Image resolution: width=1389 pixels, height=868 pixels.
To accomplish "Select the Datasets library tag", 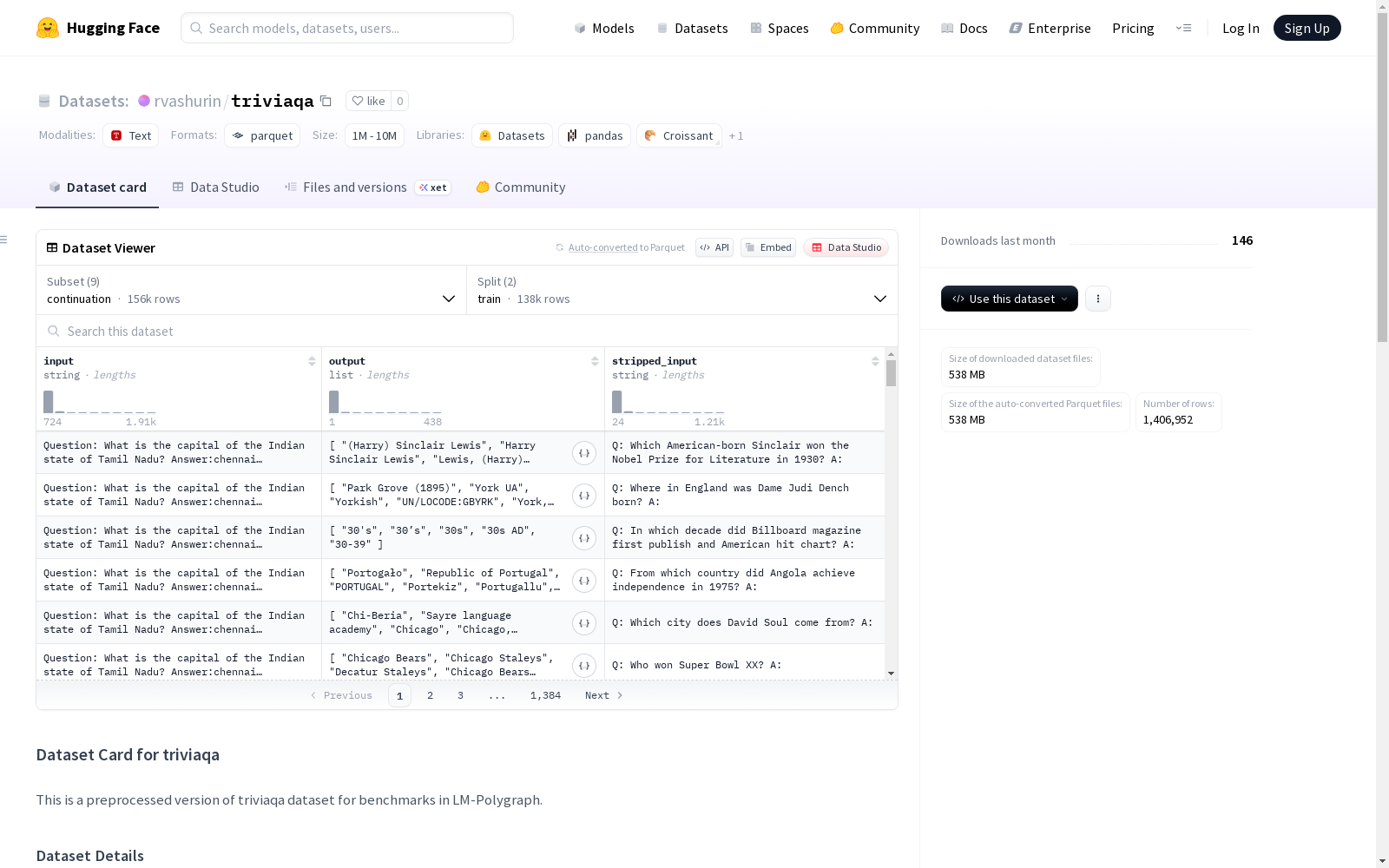I will pyautogui.click(x=512, y=135).
